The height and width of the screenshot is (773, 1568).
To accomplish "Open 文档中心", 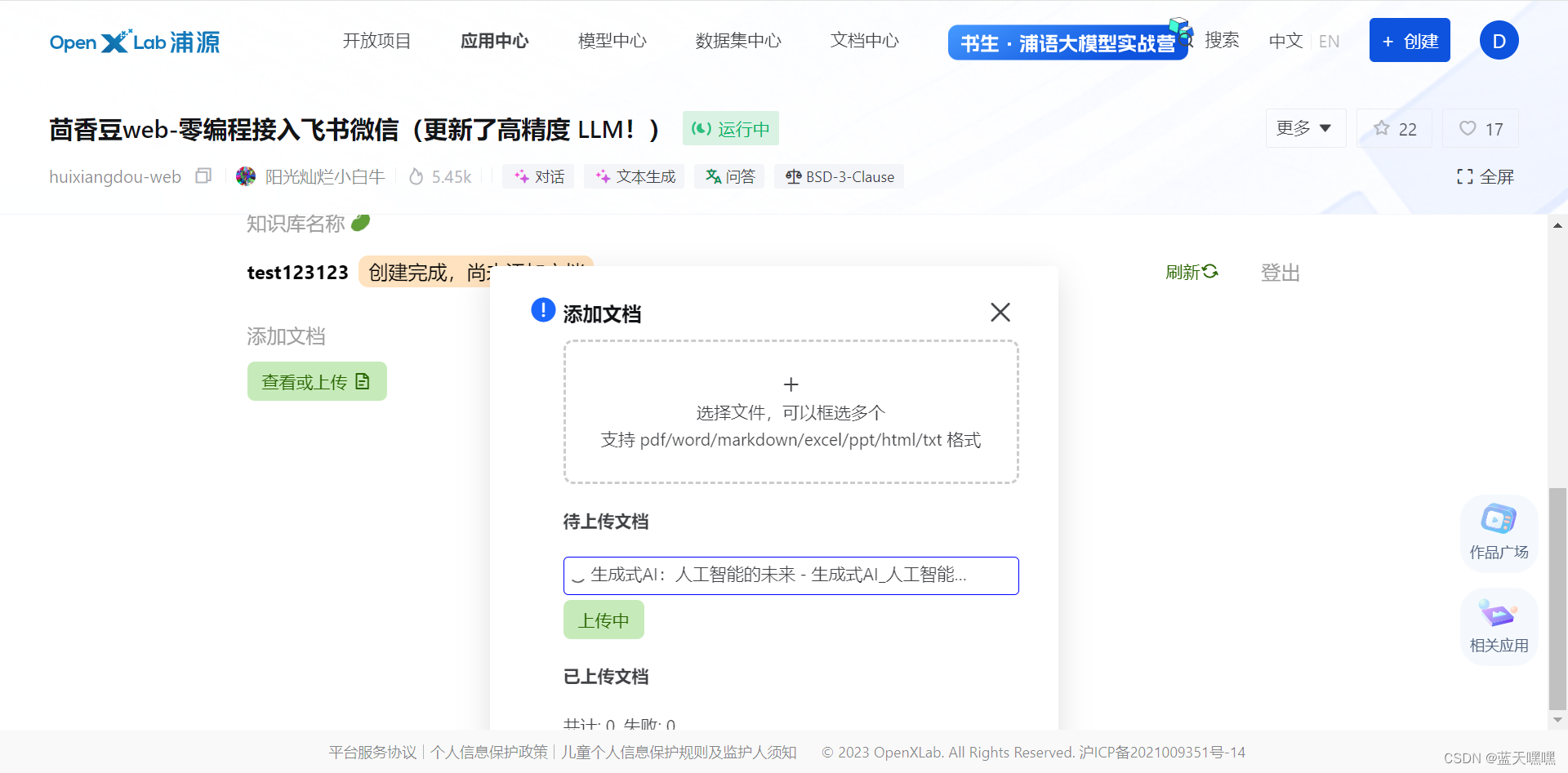I will pos(865,41).
